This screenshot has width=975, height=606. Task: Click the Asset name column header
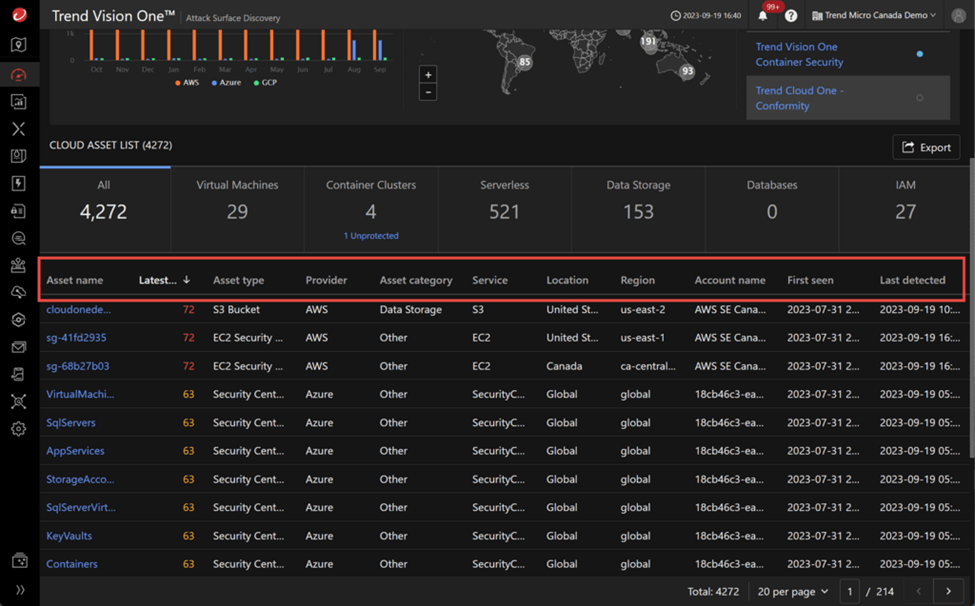coord(75,280)
